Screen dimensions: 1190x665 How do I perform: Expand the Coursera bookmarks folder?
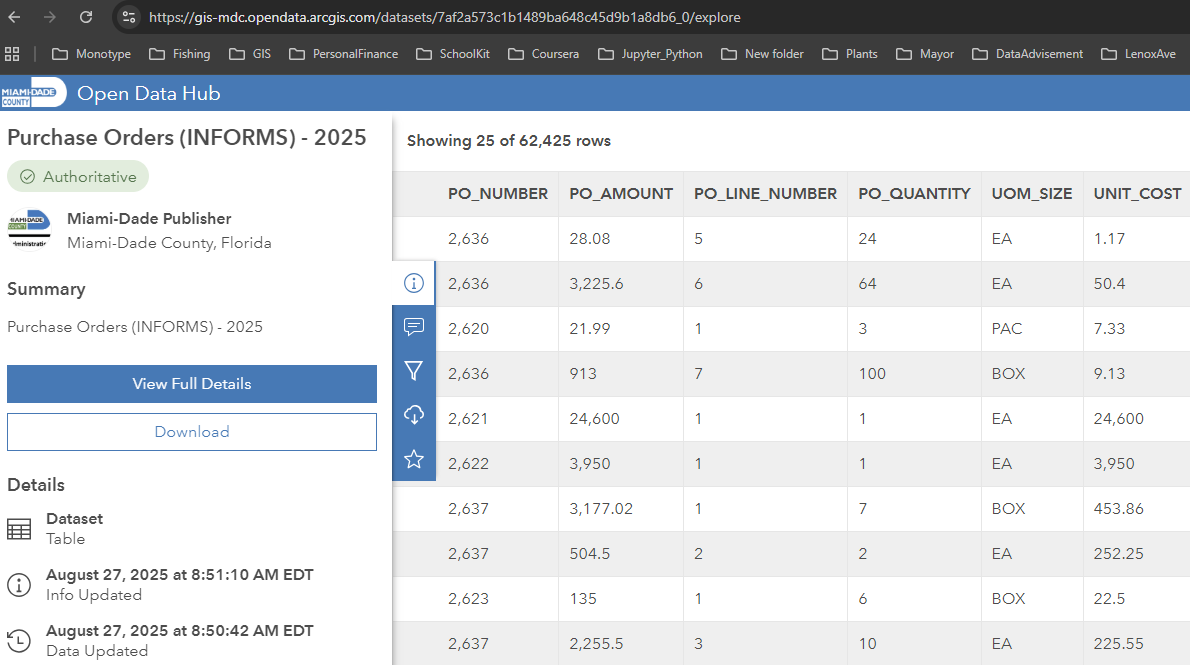point(543,54)
